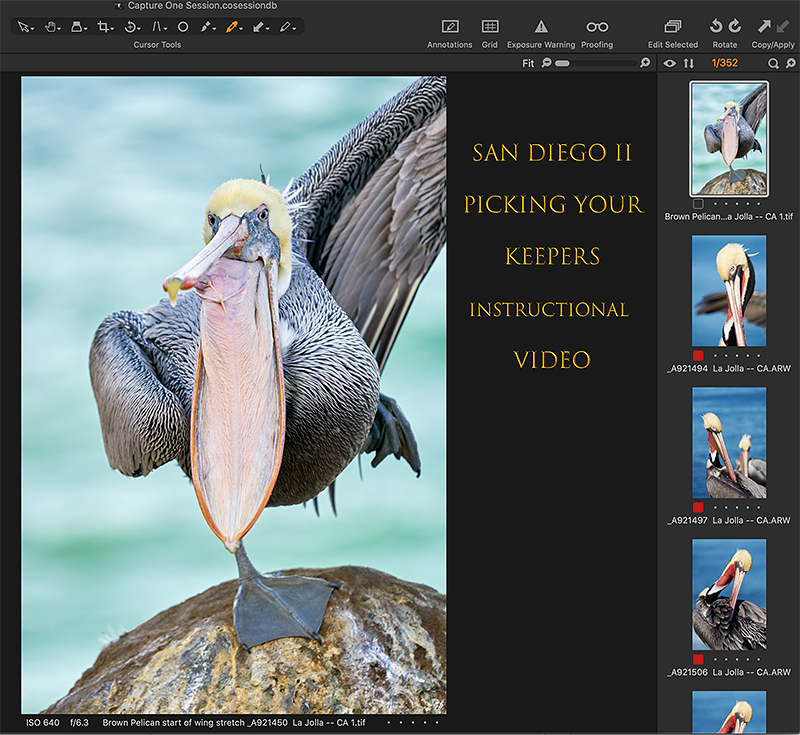This screenshot has width=800, height=735.
Task: Copy adjustments with up-right arrow
Action: click(x=764, y=26)
